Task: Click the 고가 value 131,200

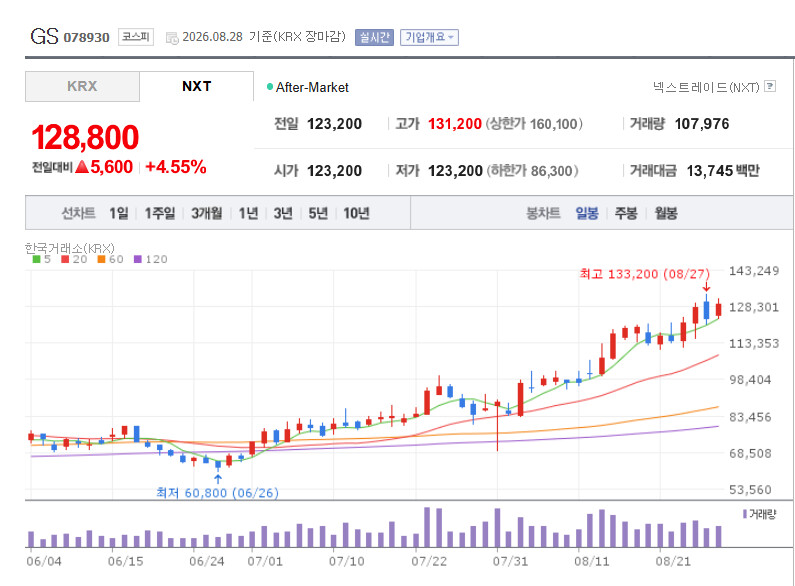Action: coord(455,124)
